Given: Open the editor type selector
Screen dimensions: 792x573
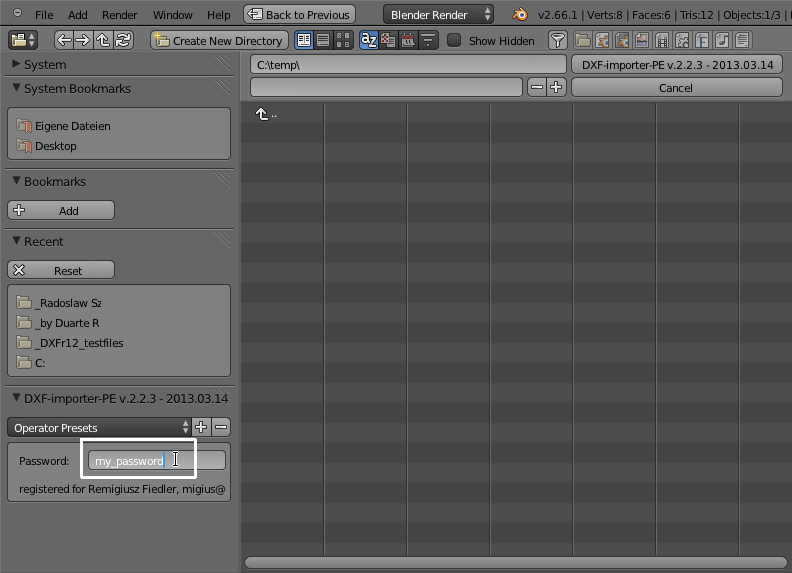Looking at the screenshot, I should 23,40.
